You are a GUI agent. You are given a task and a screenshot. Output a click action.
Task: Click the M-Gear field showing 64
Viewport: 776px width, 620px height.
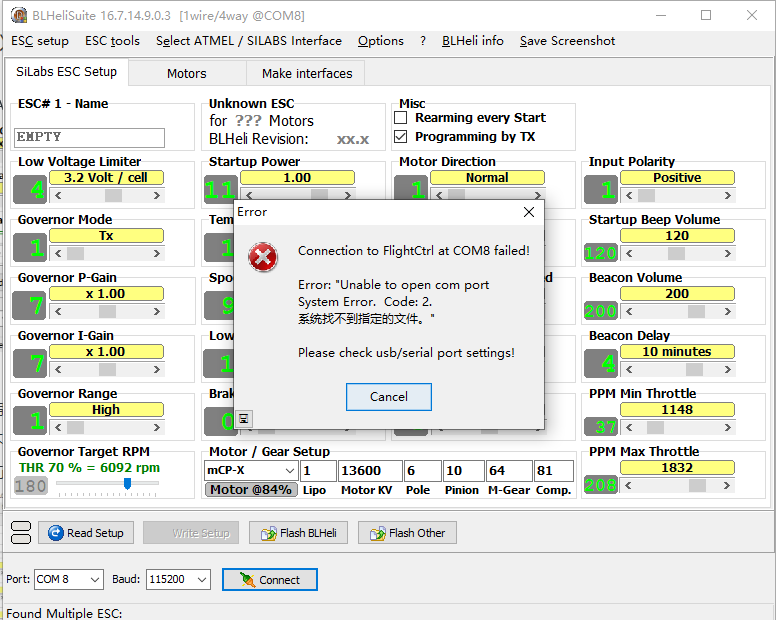click(x=509, y=471)
